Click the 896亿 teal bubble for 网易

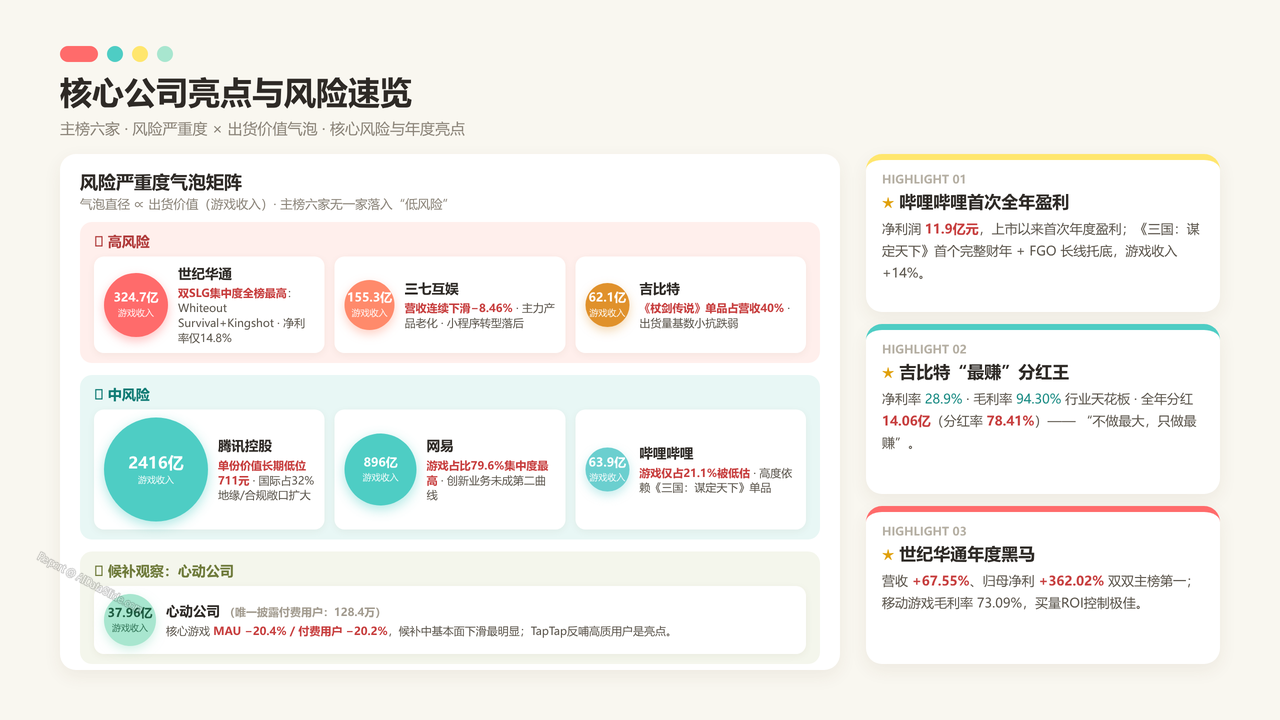tap(380, 470)
